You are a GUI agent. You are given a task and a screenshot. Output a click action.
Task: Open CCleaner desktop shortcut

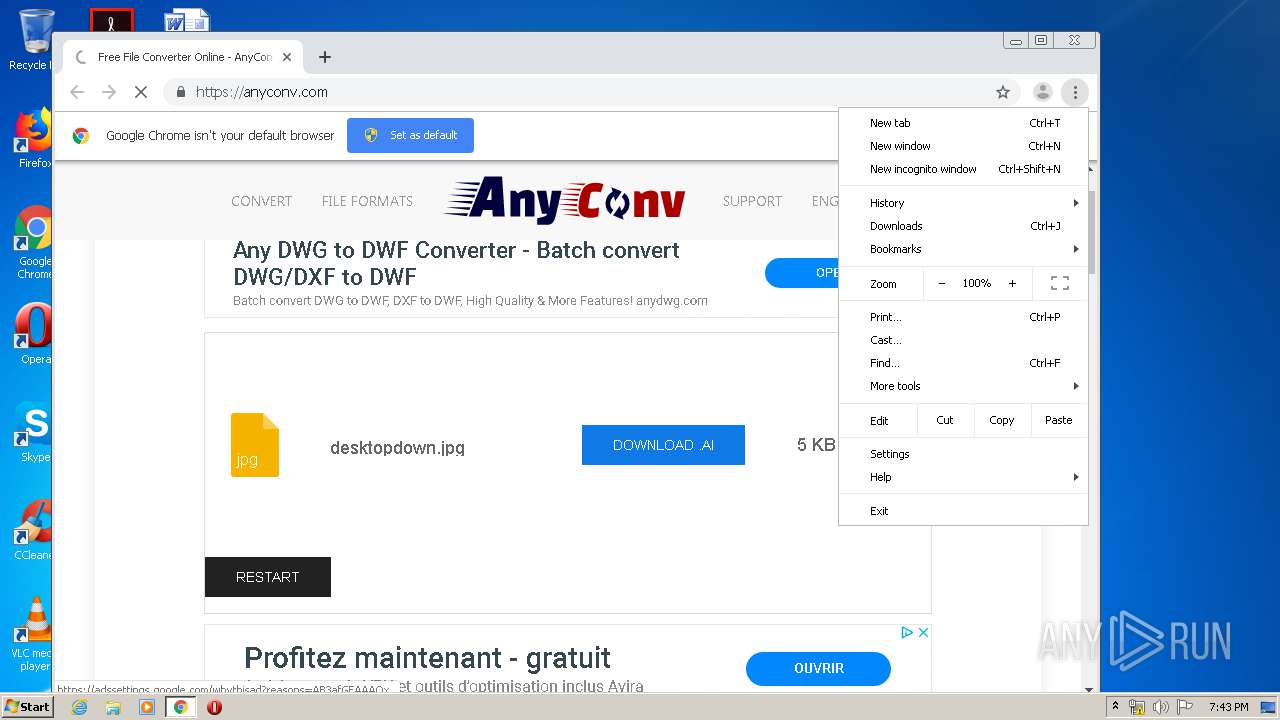(x=34, y=530)
